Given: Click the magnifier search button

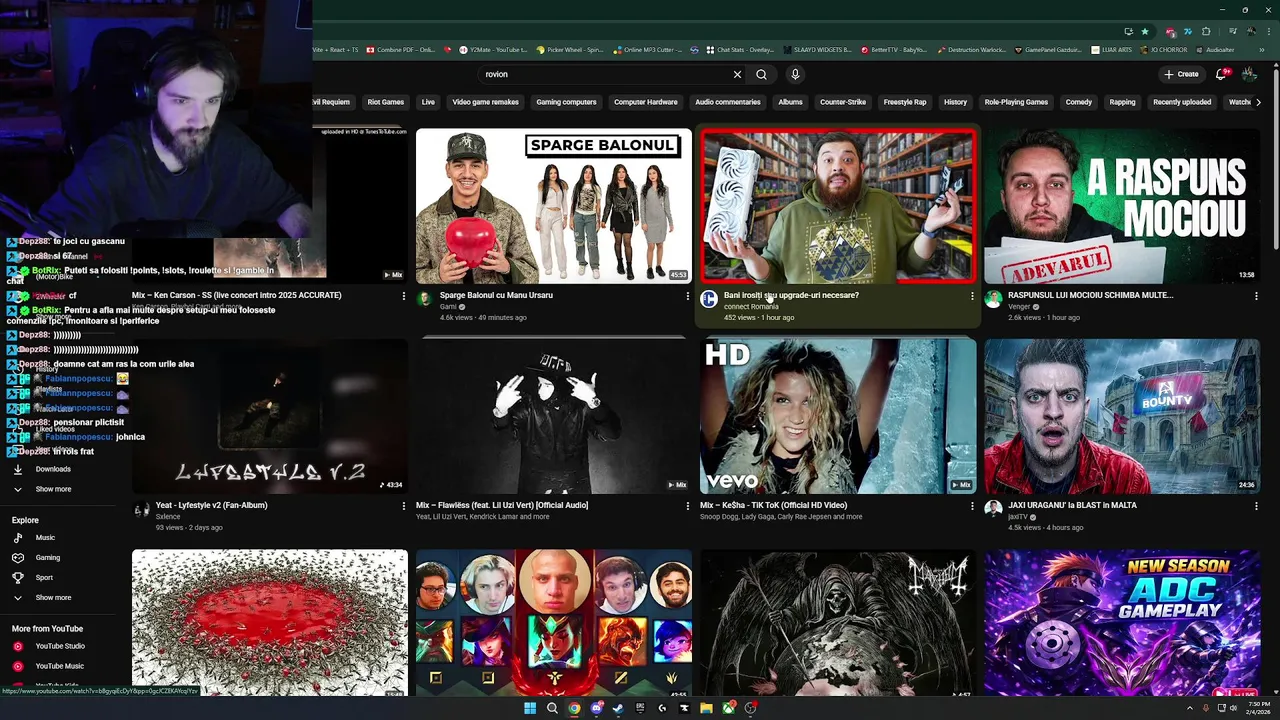Looking at the screenshot, I should [761, 74].
